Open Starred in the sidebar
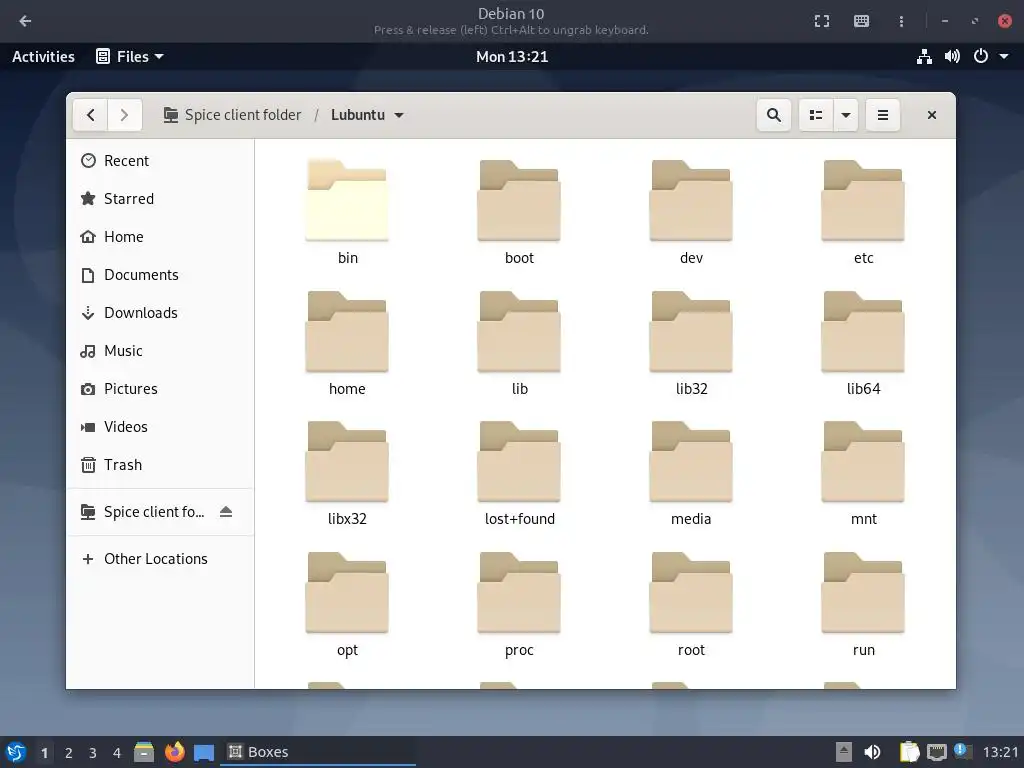The image size is (1024, 768). coord(160,199)
